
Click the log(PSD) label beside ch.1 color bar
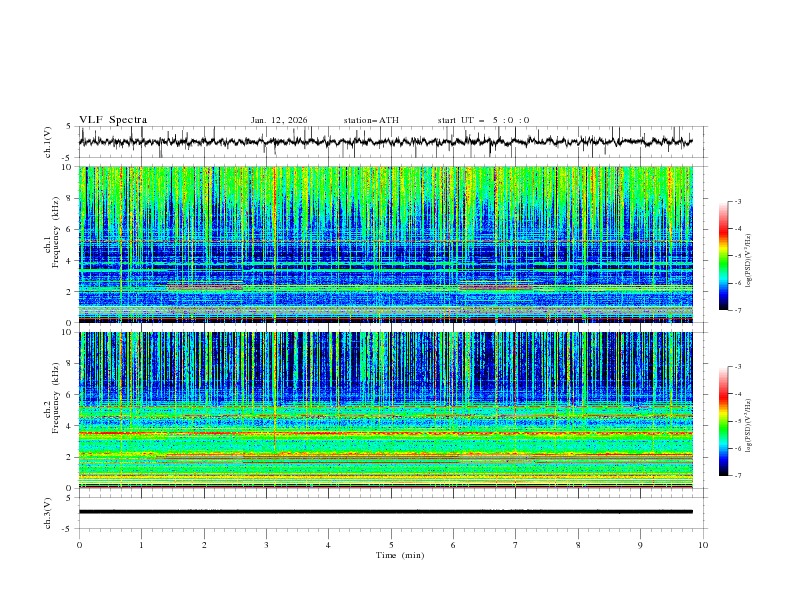tap(748, 260)
